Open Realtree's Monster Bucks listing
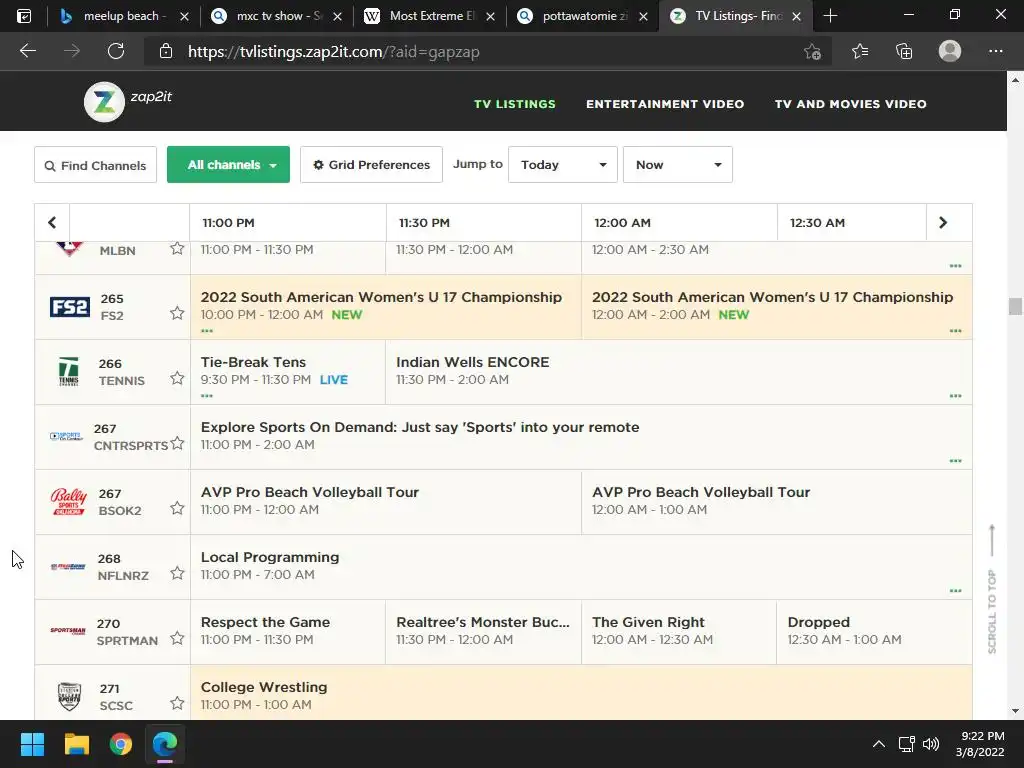Image resolution: width=1024 pixels, height=768 pixels. coord(483,632)
